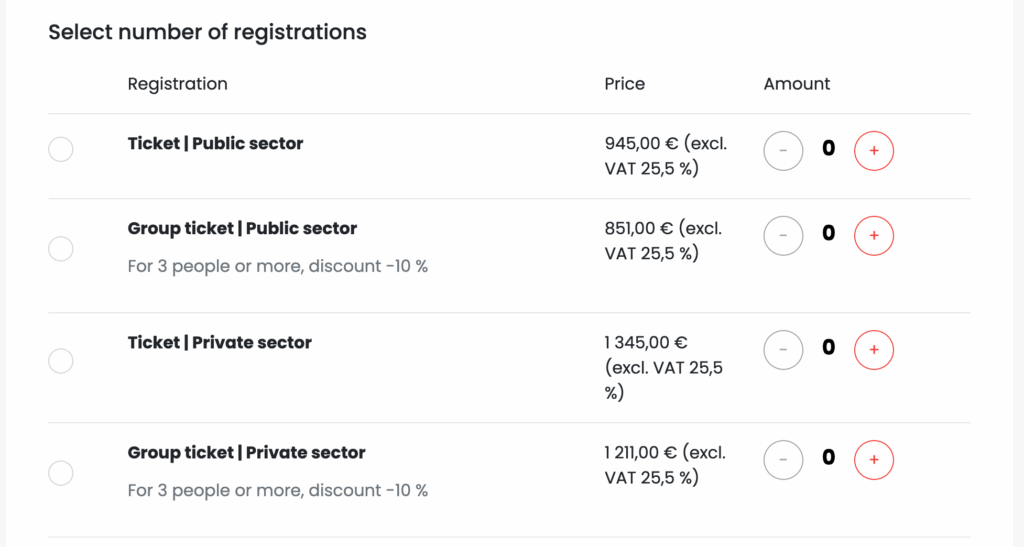Choose the Group ticket | Public sector radio button
The height and width of the screenshot is (547, 1024).
(61, 249)
